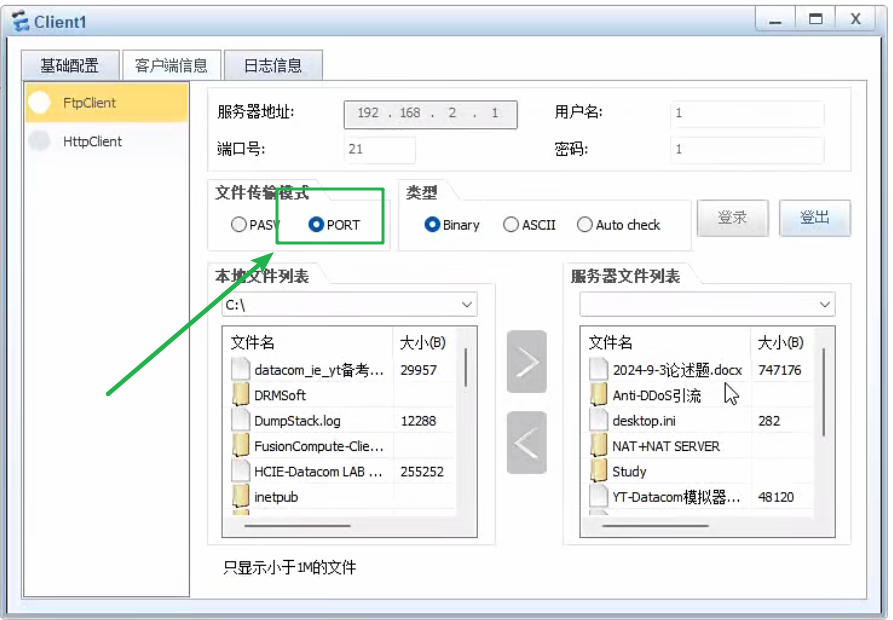The height and width of the screenshot is (620, 893).
Task: Select FtpClient in the side panel
Action: [x=106, y=102]
